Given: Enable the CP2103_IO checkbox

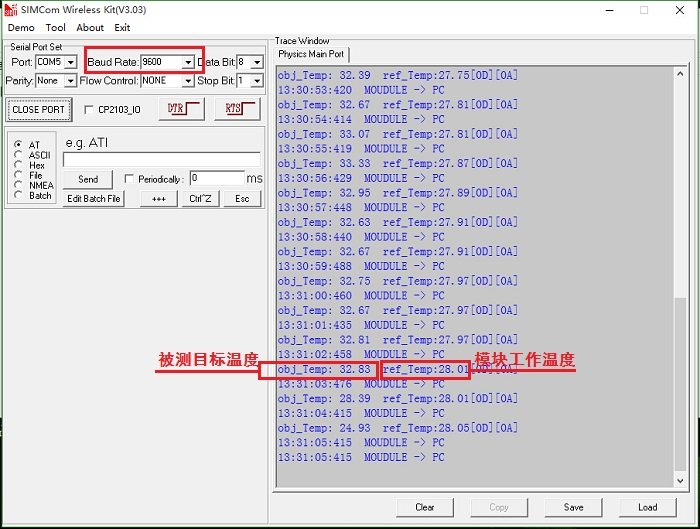Looking at the screenshot, I should [89, 109].
